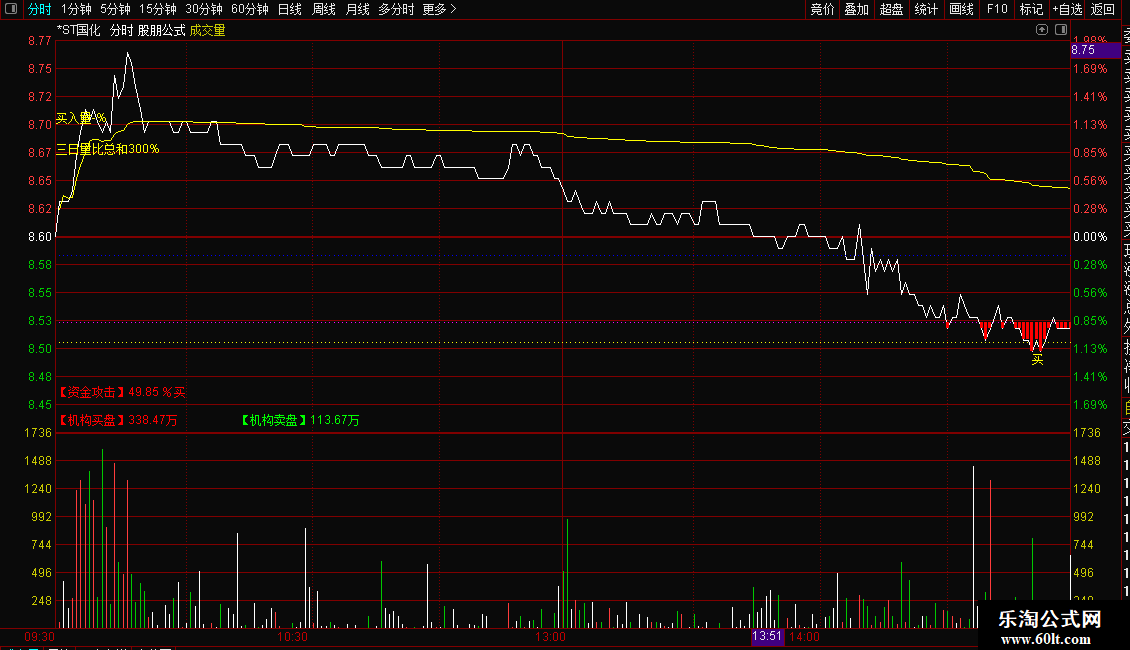Open the 超盘 button

point(891,9)
